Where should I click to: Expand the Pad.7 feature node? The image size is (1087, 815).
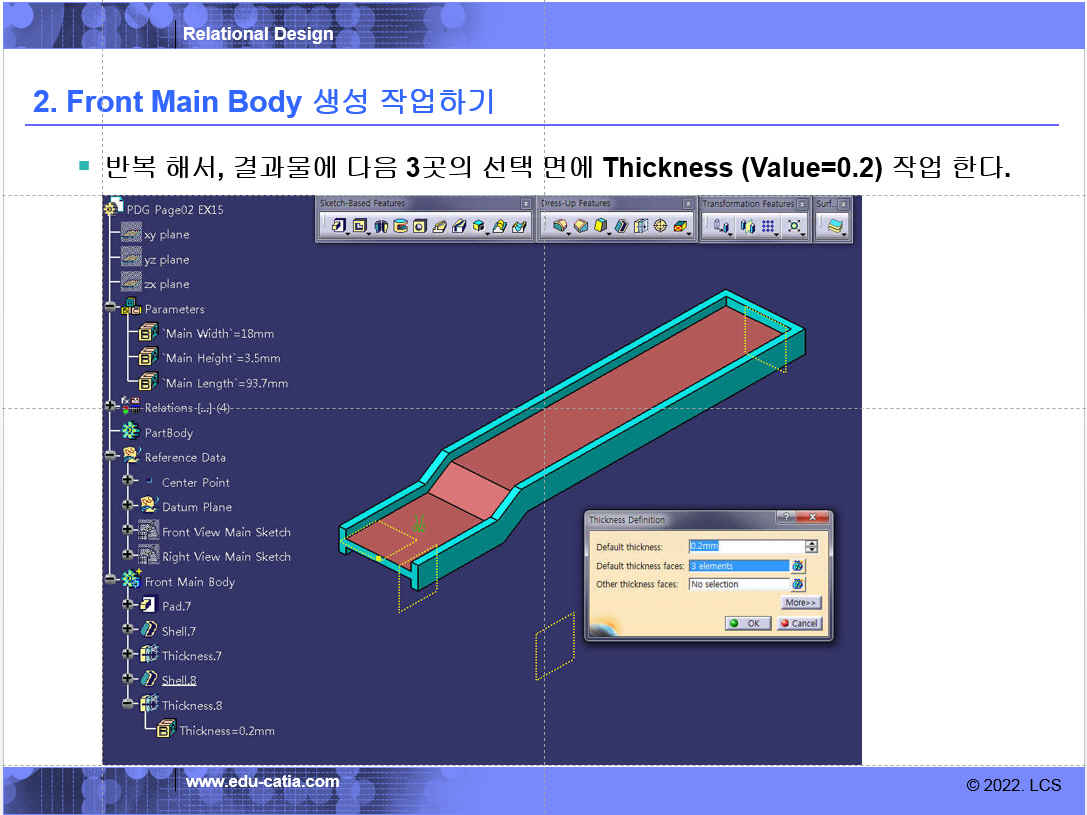[x=128, y=606]
